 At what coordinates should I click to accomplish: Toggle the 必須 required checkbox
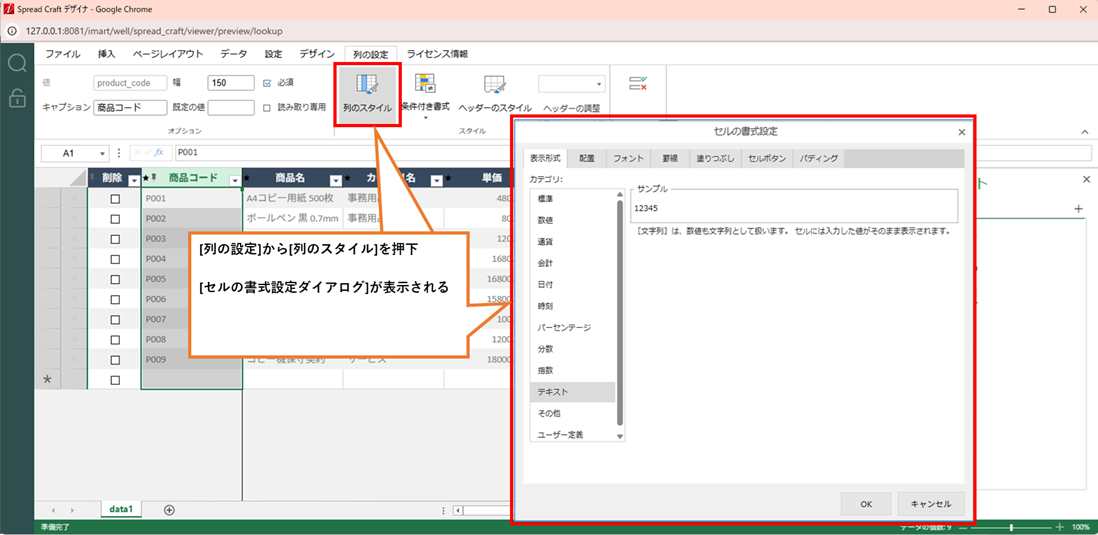tap(266, 83)
